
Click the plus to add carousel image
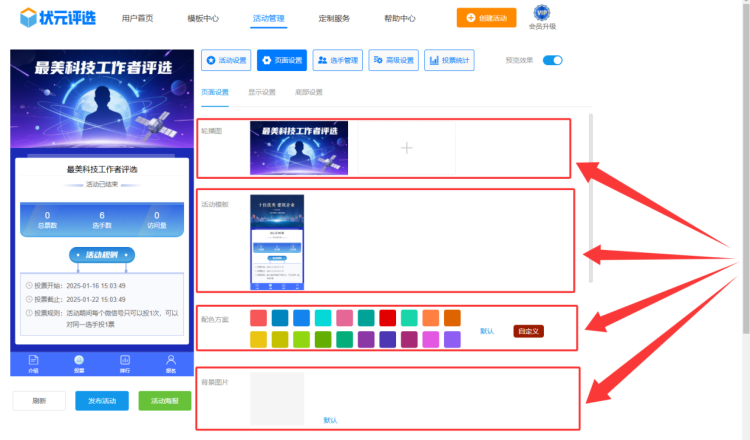(406, 148)
